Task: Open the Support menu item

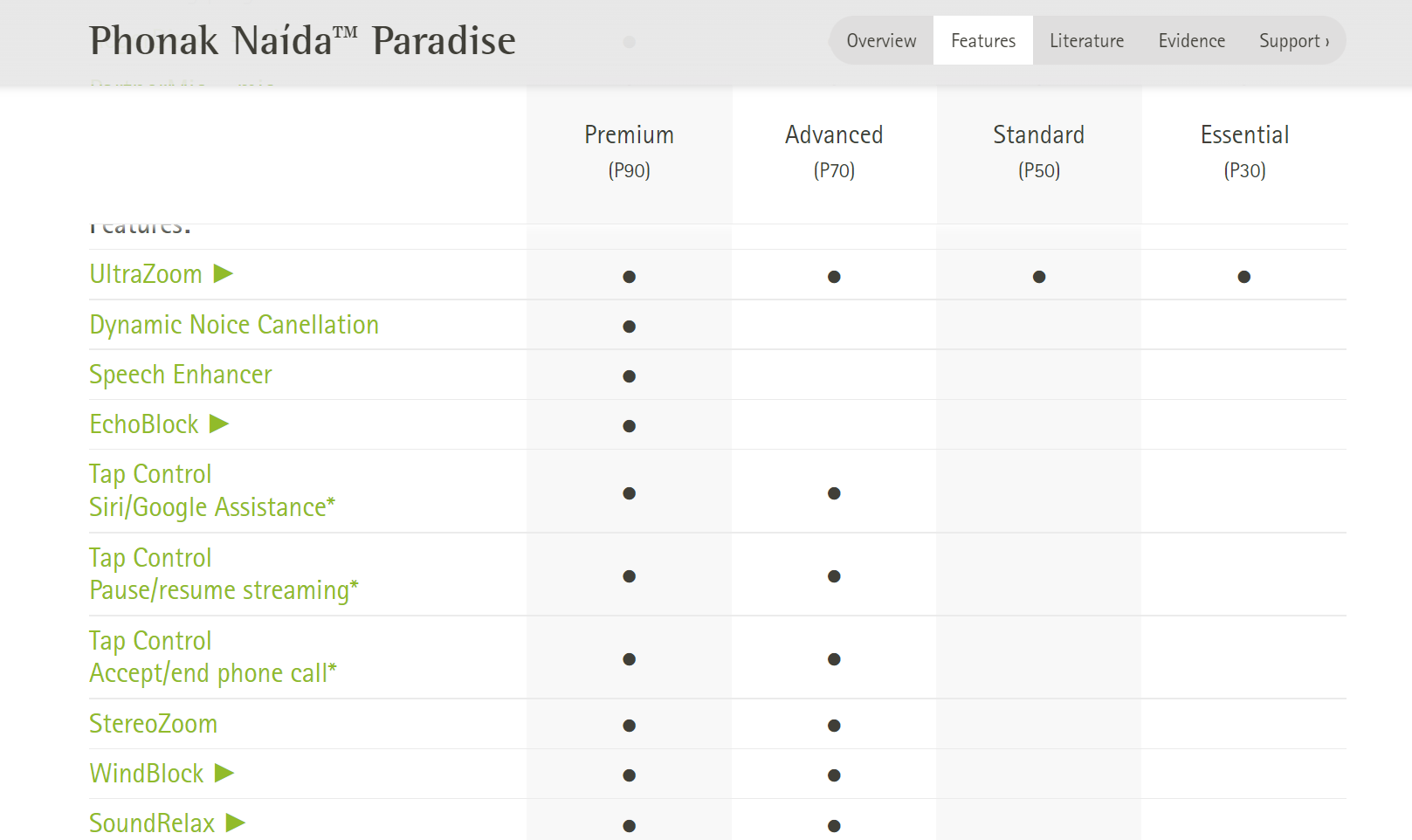Action: [1293, 40]
